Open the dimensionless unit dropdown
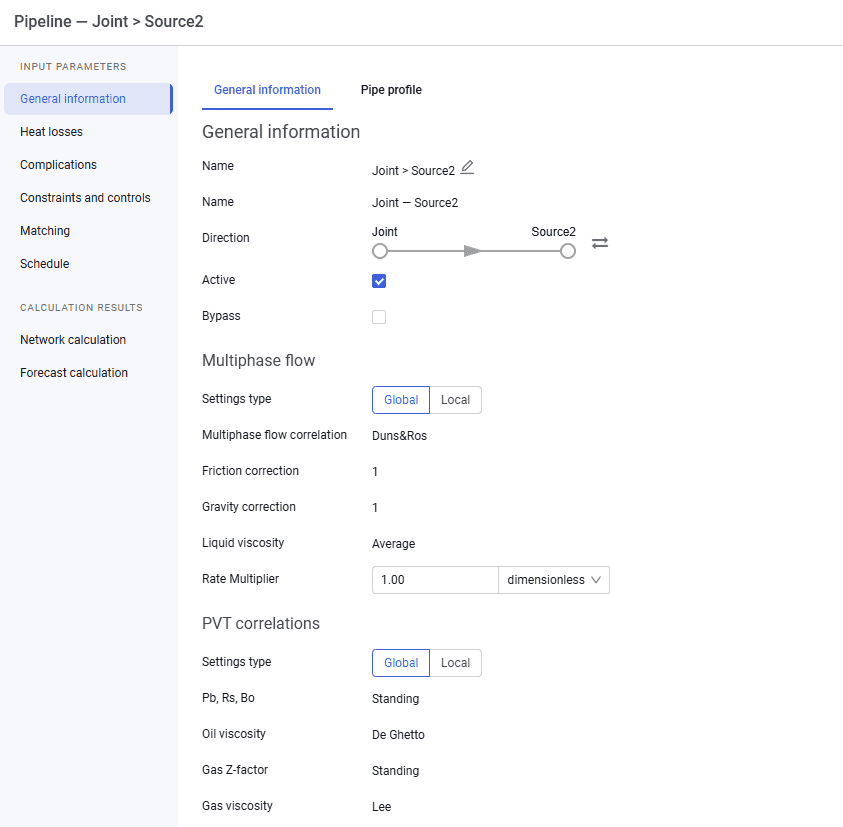Screen dimensions: 843x827 point(554,580)
